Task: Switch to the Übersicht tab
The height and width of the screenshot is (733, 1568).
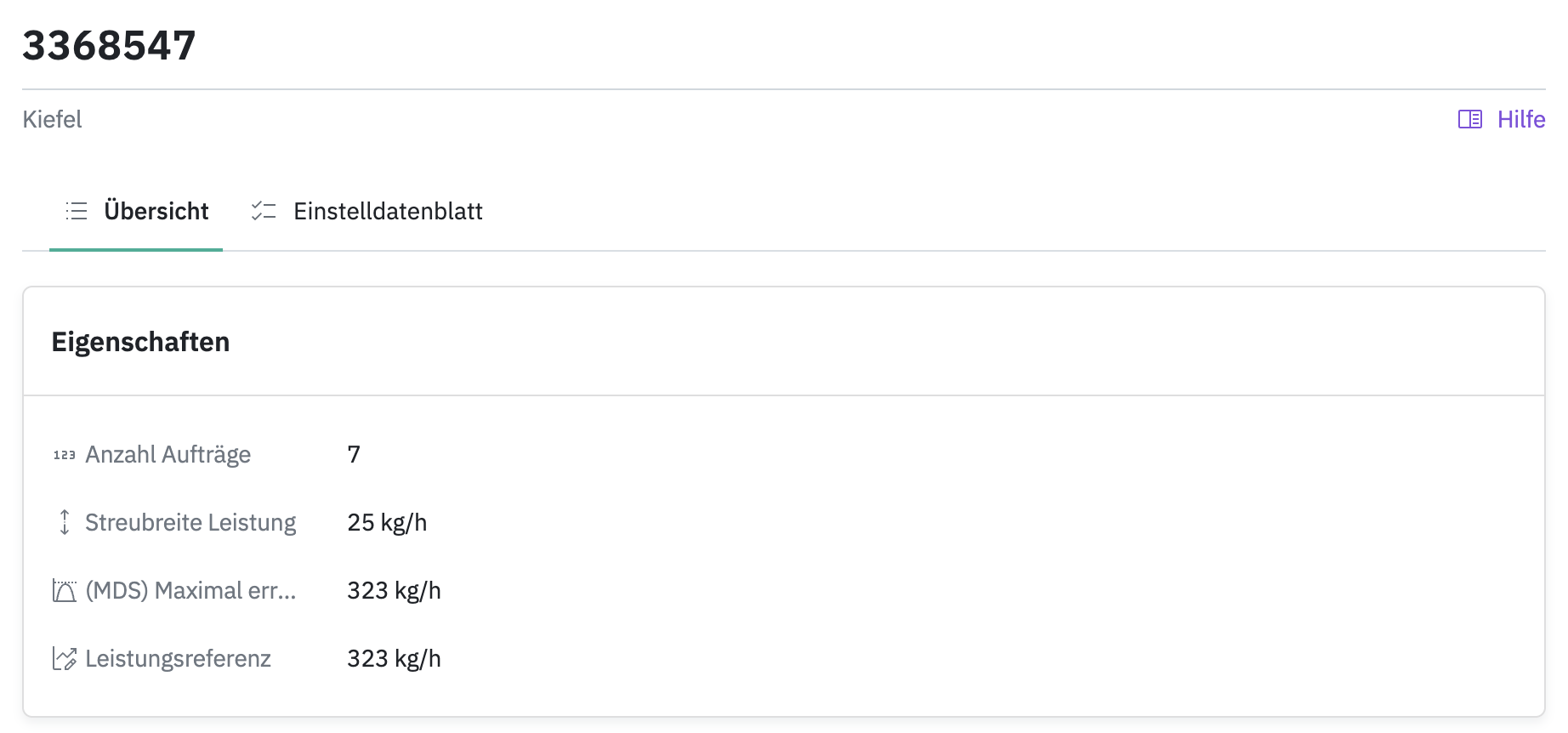Action: pos(156,211)
